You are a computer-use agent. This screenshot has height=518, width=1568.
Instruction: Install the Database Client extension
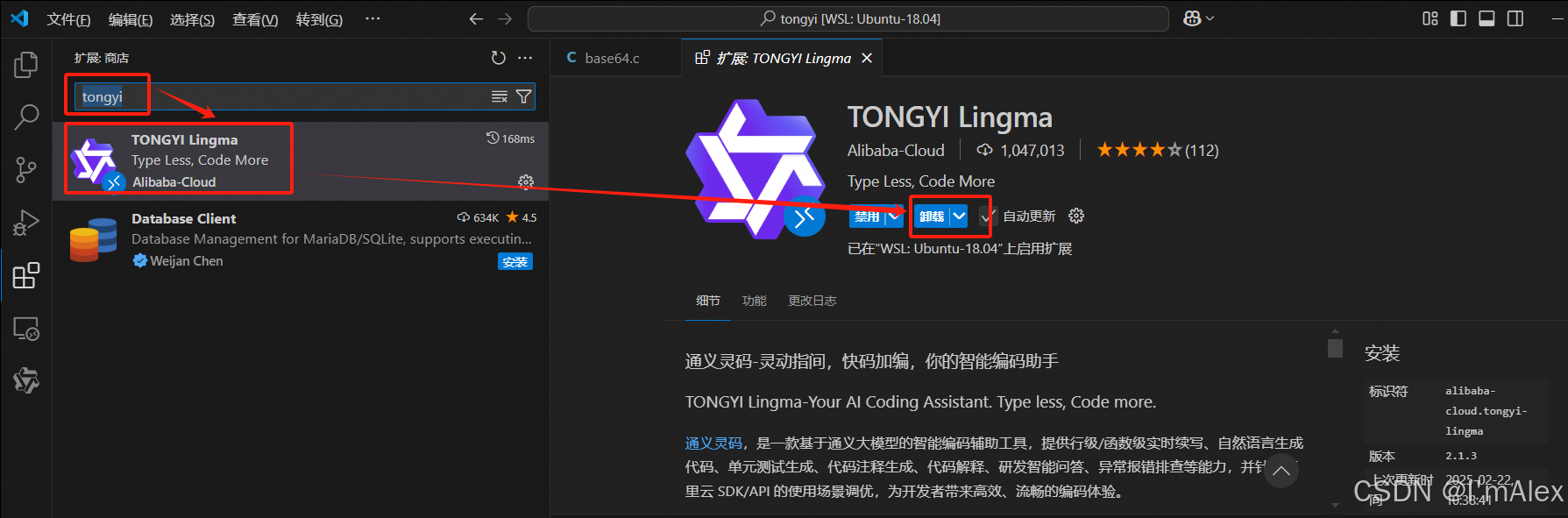coord(515,261)
